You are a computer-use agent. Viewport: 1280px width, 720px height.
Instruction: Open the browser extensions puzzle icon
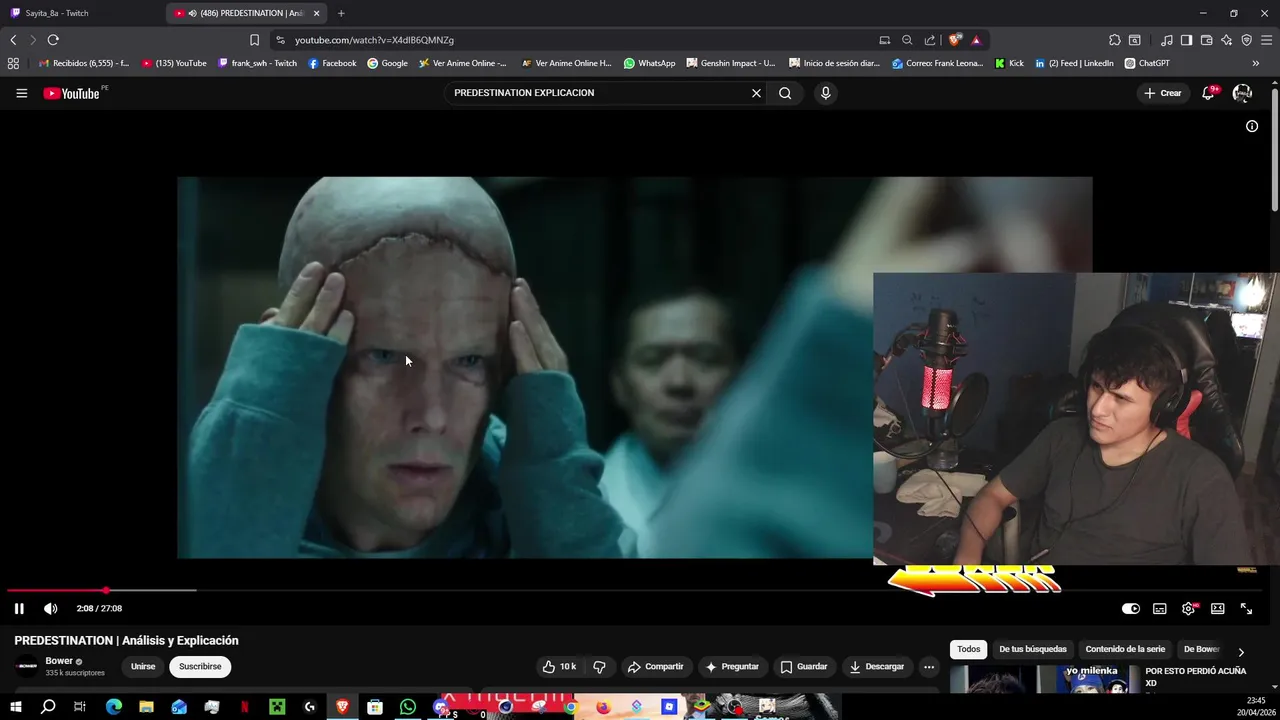pos(1114,40)
